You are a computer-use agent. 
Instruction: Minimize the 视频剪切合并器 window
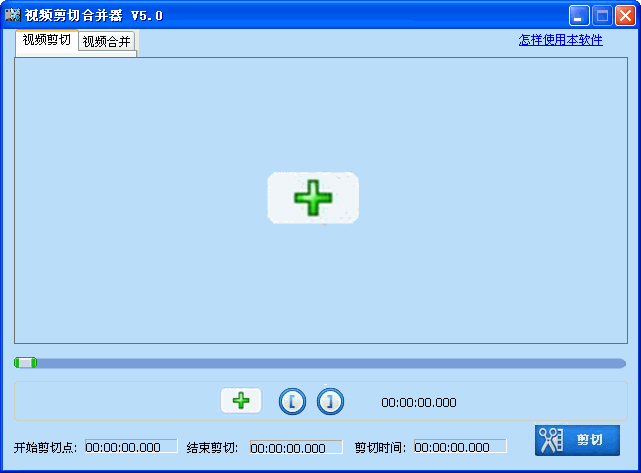click(x=579, y=16)
